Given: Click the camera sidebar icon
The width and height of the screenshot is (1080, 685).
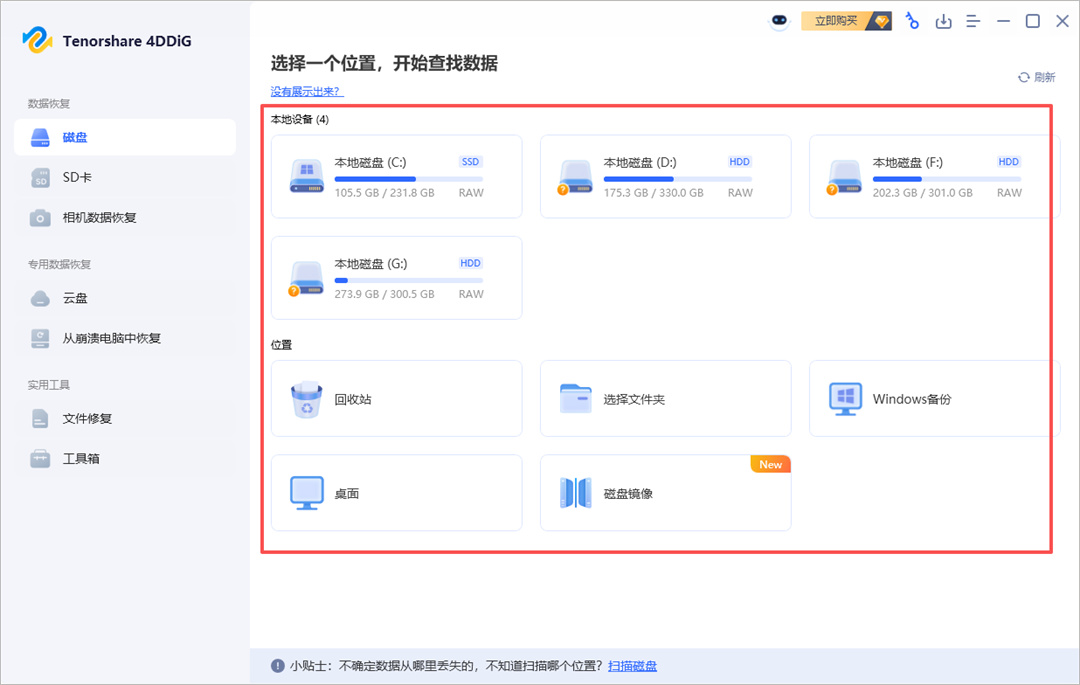Looking at the screenshot, I should click(x=40, y=218).
